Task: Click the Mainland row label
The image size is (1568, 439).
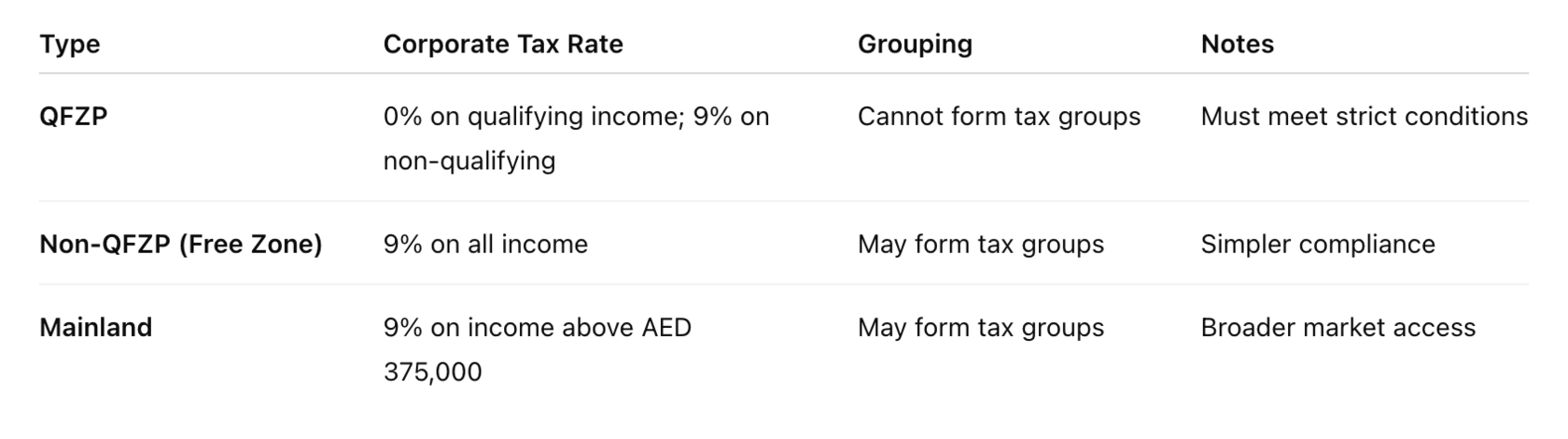Action: [x=95, y=328]
